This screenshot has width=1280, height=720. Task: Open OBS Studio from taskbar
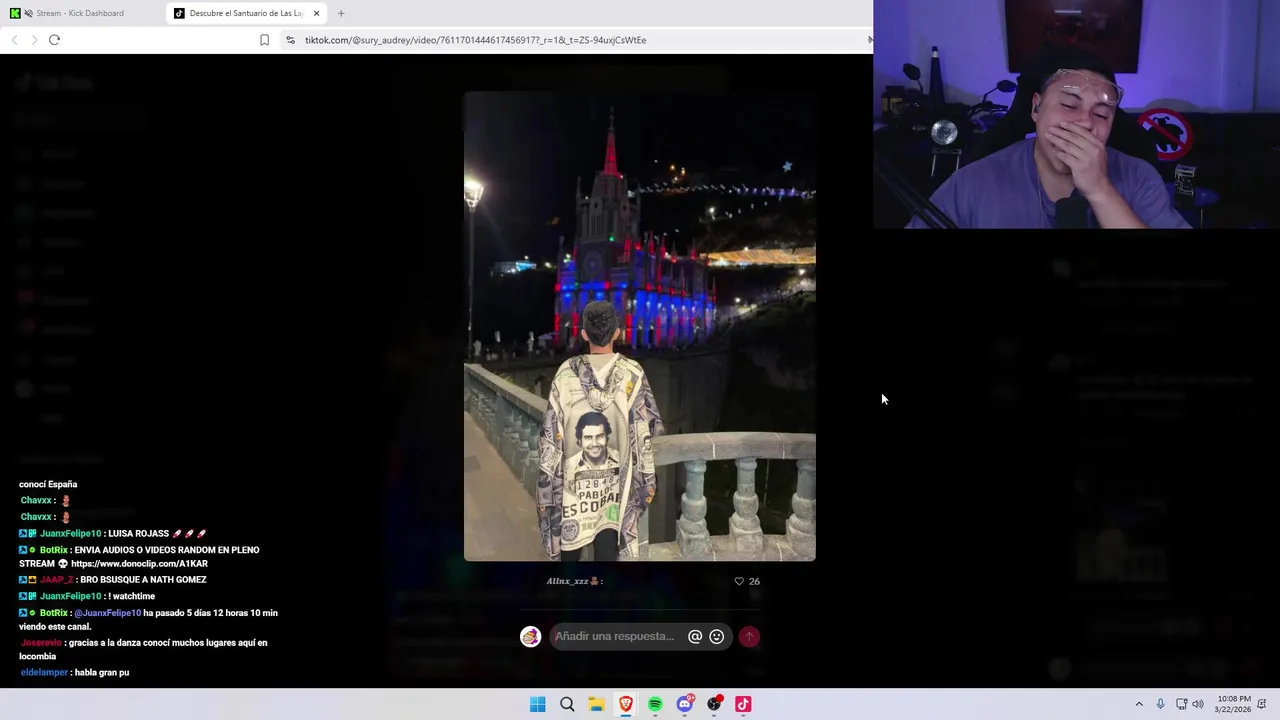[714, 704]
